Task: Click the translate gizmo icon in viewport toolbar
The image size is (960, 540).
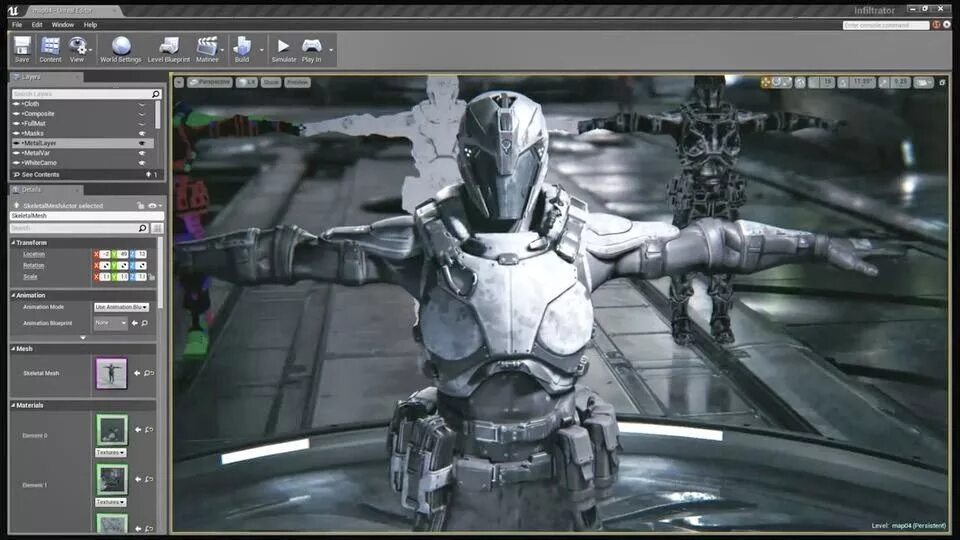Action: [766, 82]
